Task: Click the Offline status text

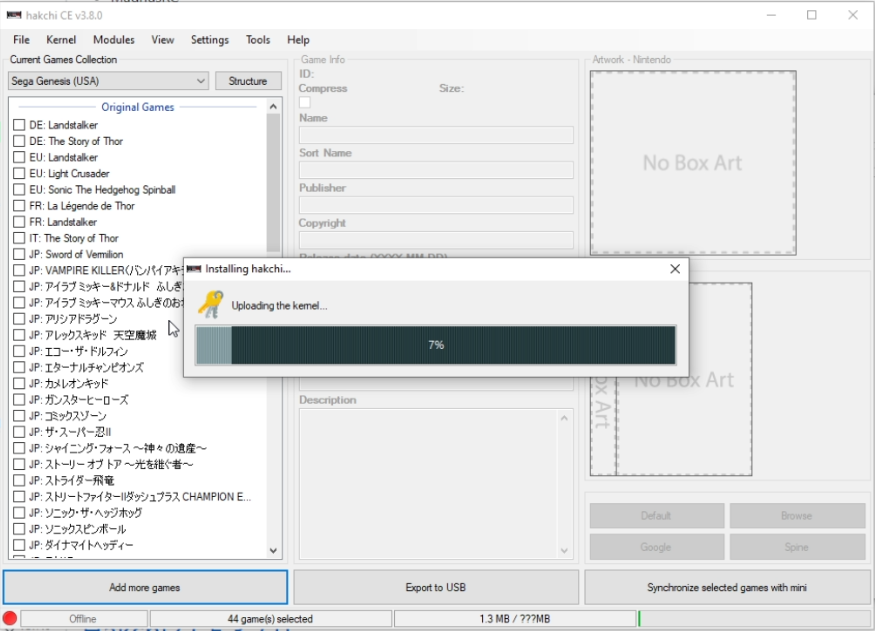Action: coord(83,619)
